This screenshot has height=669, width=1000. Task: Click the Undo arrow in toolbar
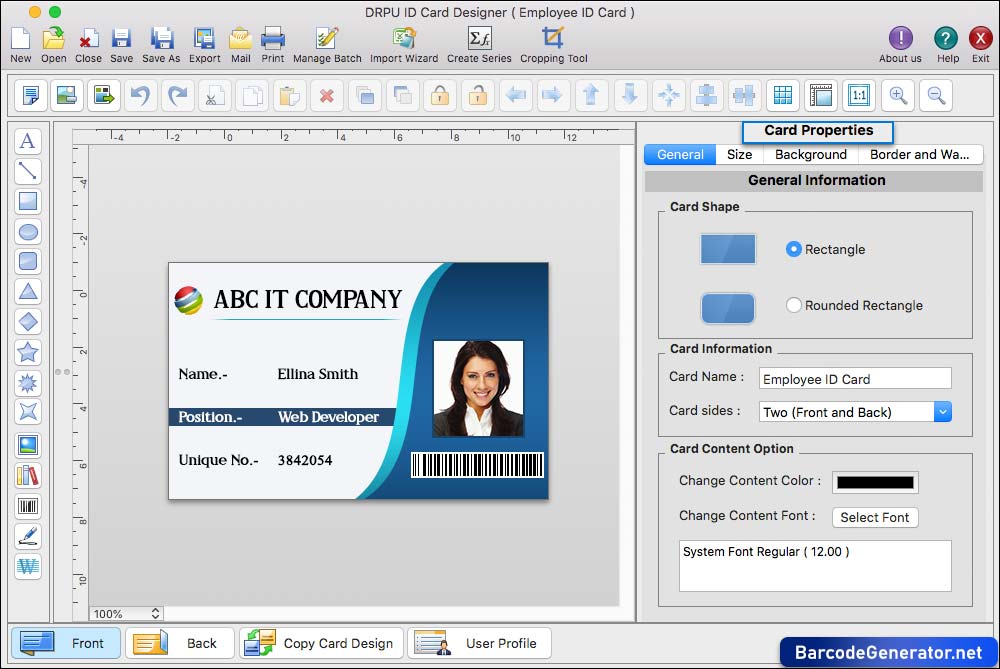140,95
